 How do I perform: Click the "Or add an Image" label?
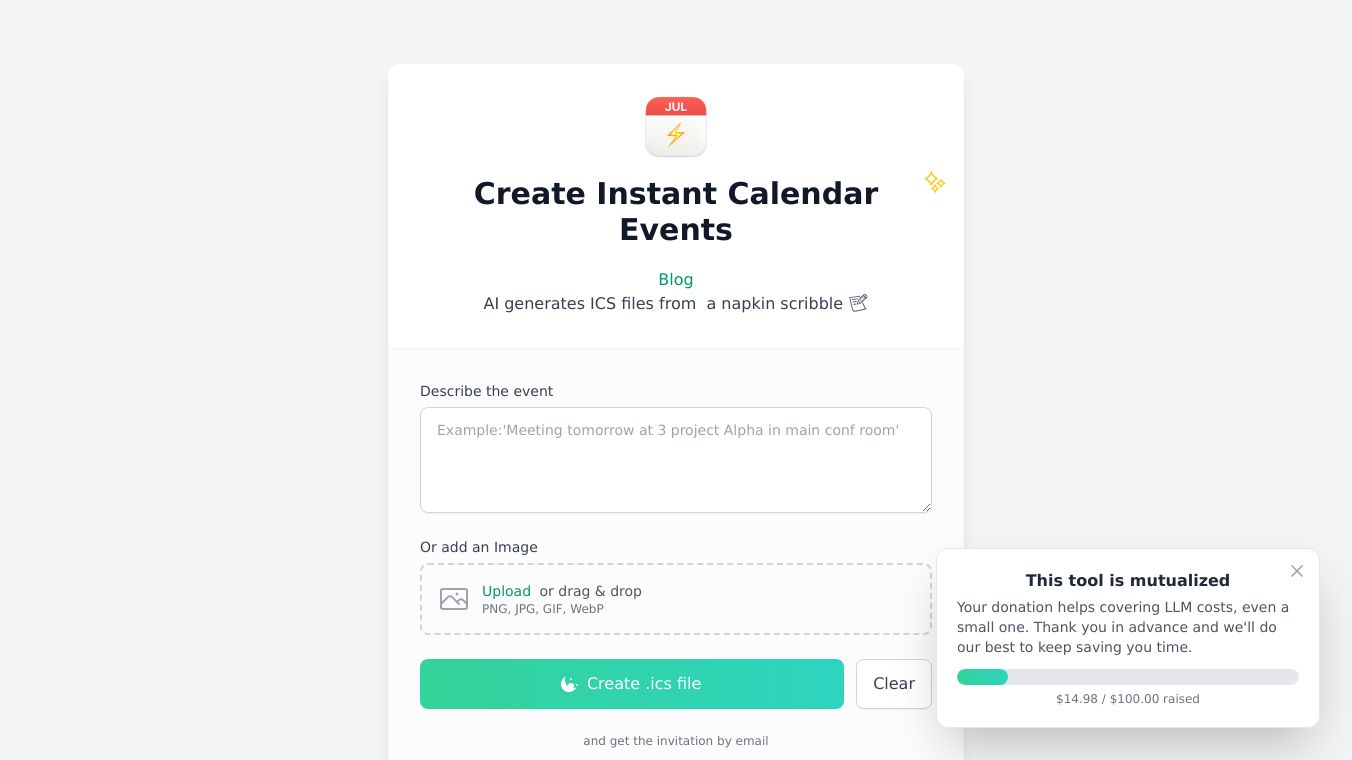coord(479,547)
